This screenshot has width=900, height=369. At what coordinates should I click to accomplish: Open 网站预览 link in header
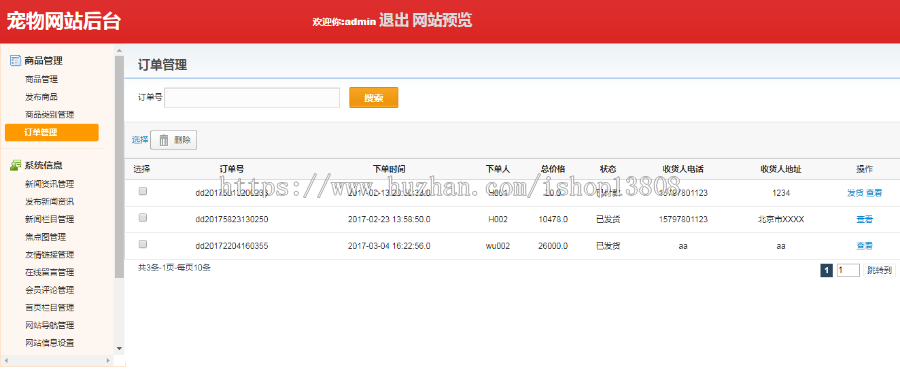(442, 21)
